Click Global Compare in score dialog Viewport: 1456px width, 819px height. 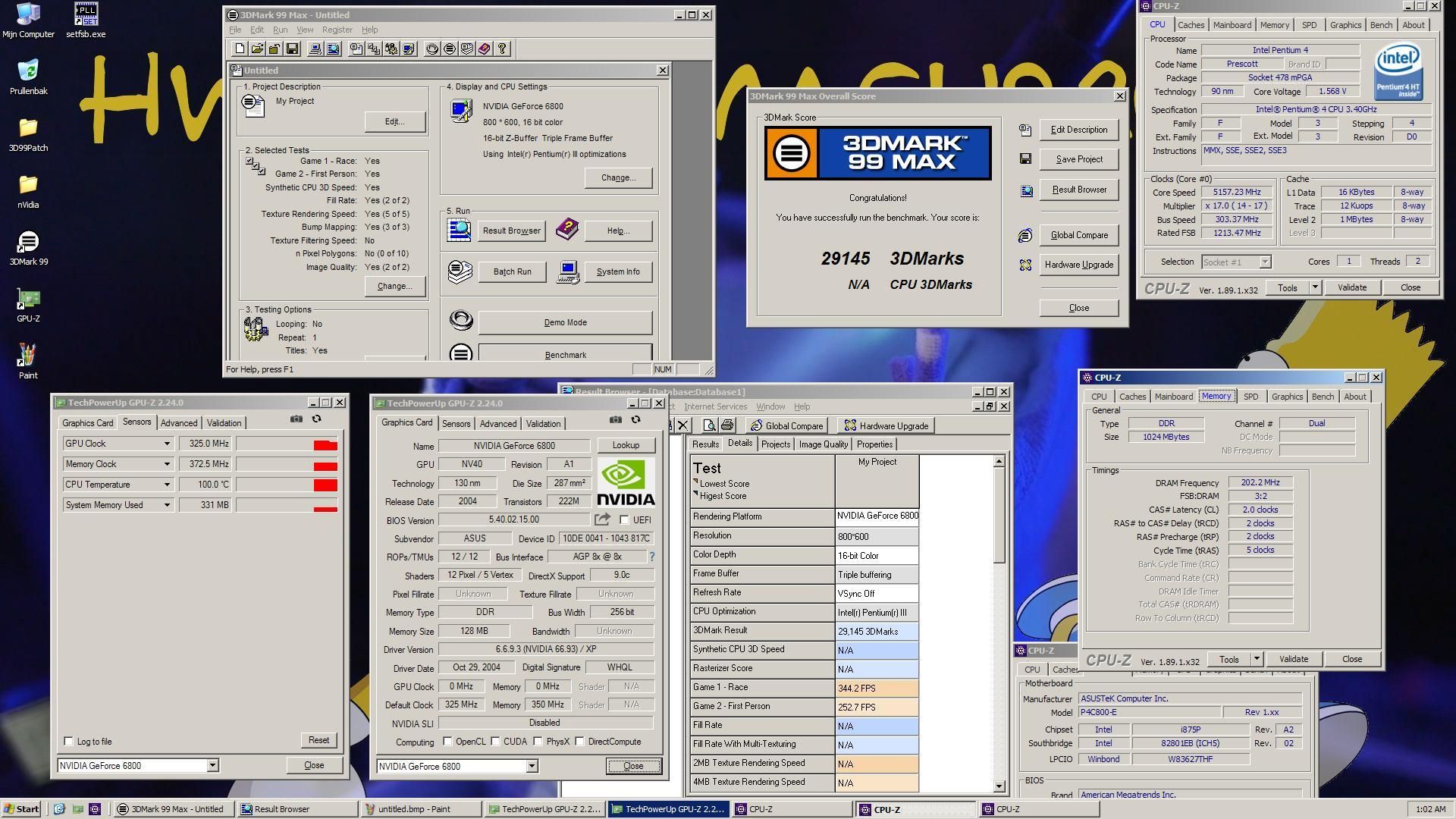[x=1079, y=235]
